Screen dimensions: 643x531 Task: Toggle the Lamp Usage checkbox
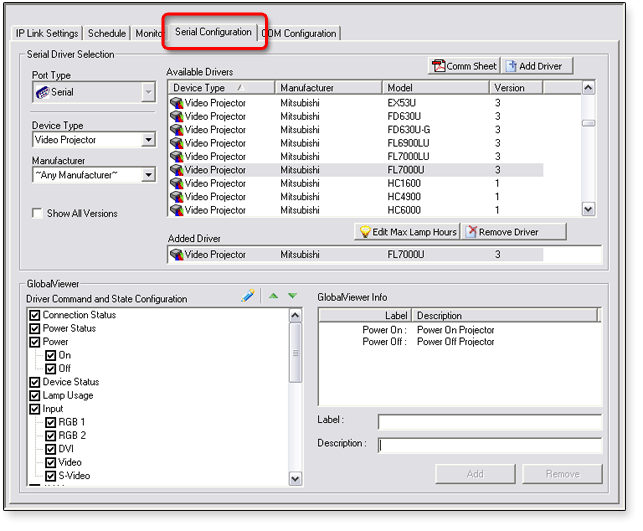(36, 396)
